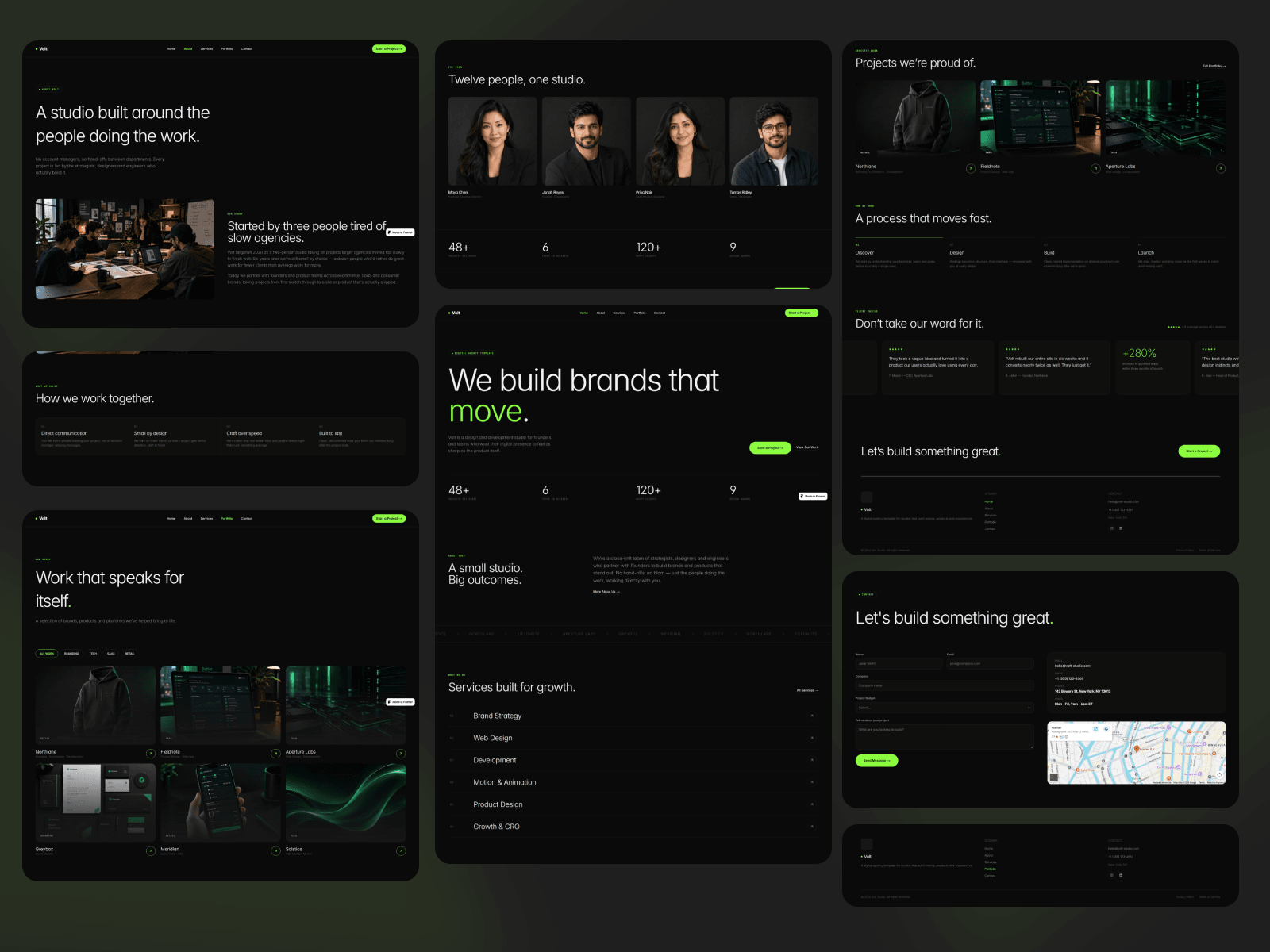Open the Project Budget select dropdown
This screenshot has height=952, width=1270.
(x=945, y=708)
